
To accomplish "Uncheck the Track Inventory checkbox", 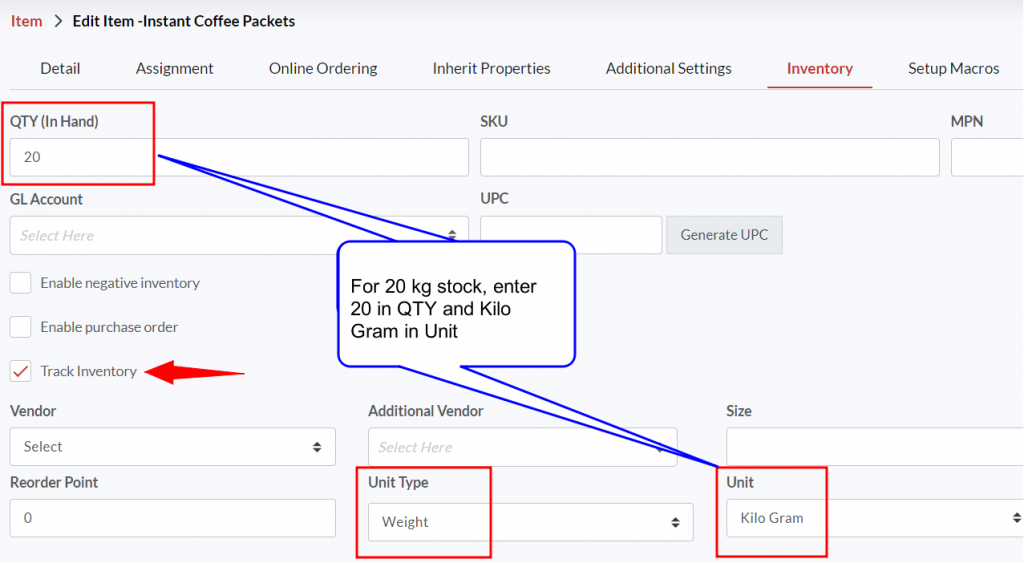I will click(x=20, y=371).
